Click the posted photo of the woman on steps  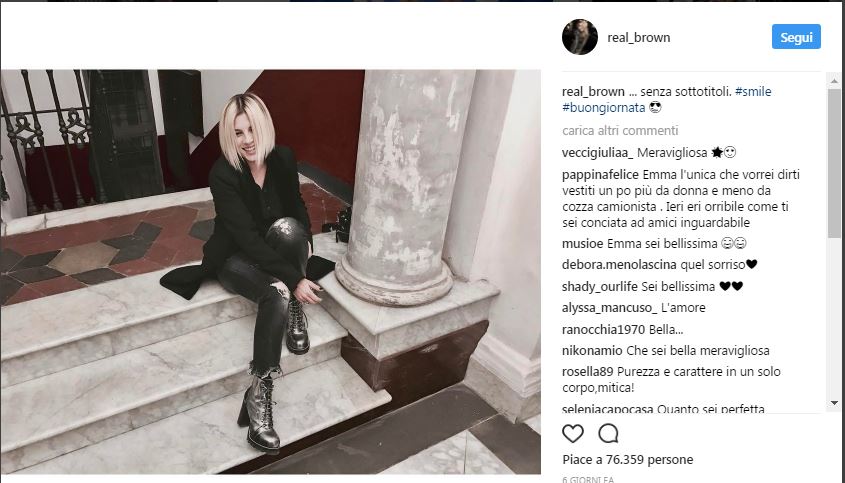coord(271,272)
